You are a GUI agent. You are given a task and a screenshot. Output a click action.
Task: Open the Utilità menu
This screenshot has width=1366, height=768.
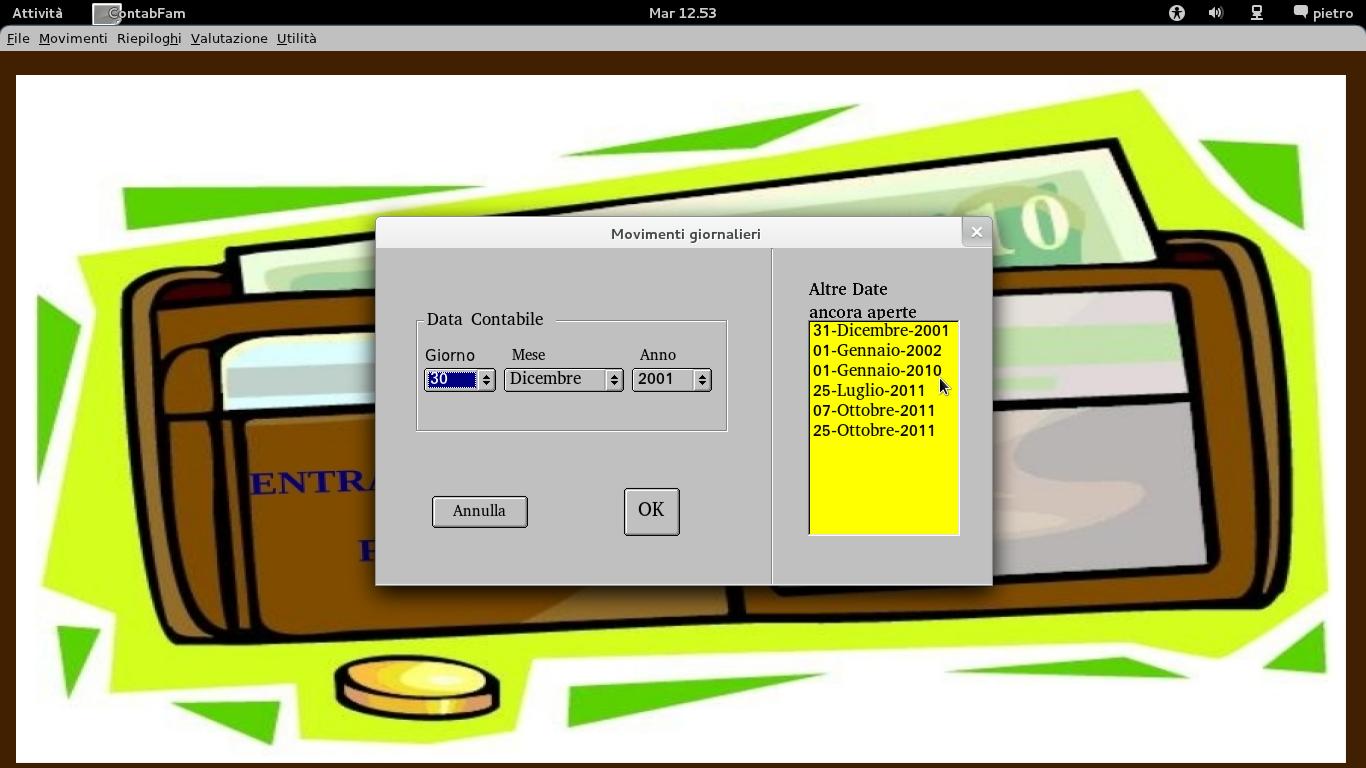click(296, 38)
